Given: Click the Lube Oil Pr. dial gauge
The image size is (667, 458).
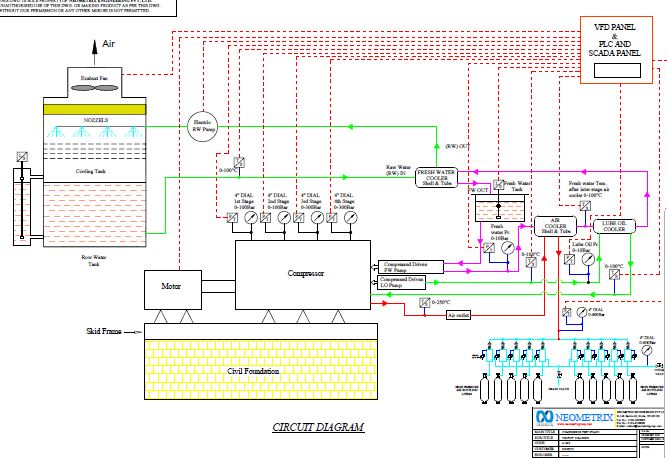Looking at the screenshot, I should coord(588,259).
